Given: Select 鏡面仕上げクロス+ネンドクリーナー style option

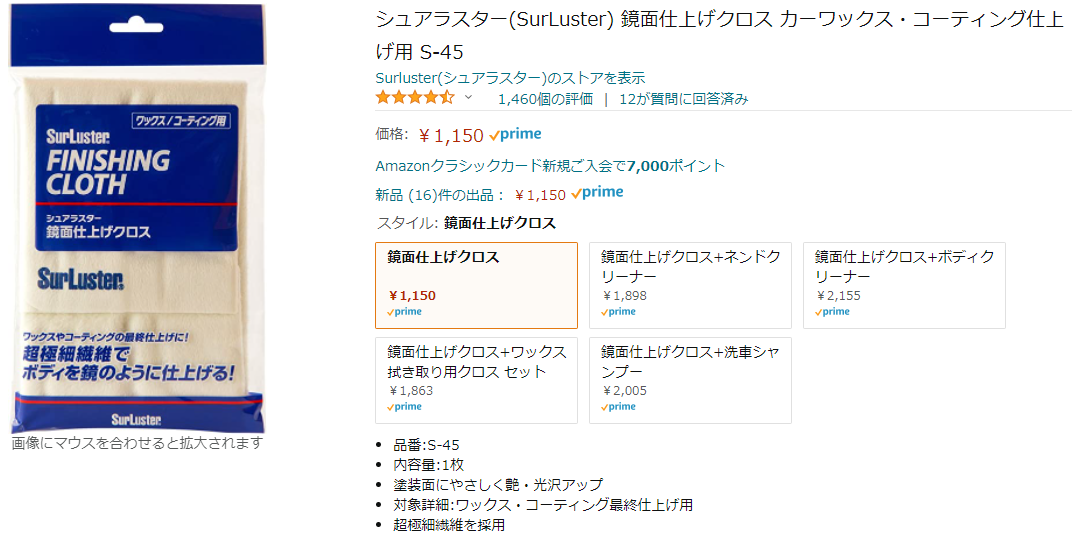Looking at the screenshot, I should click(x=690, y=285).
